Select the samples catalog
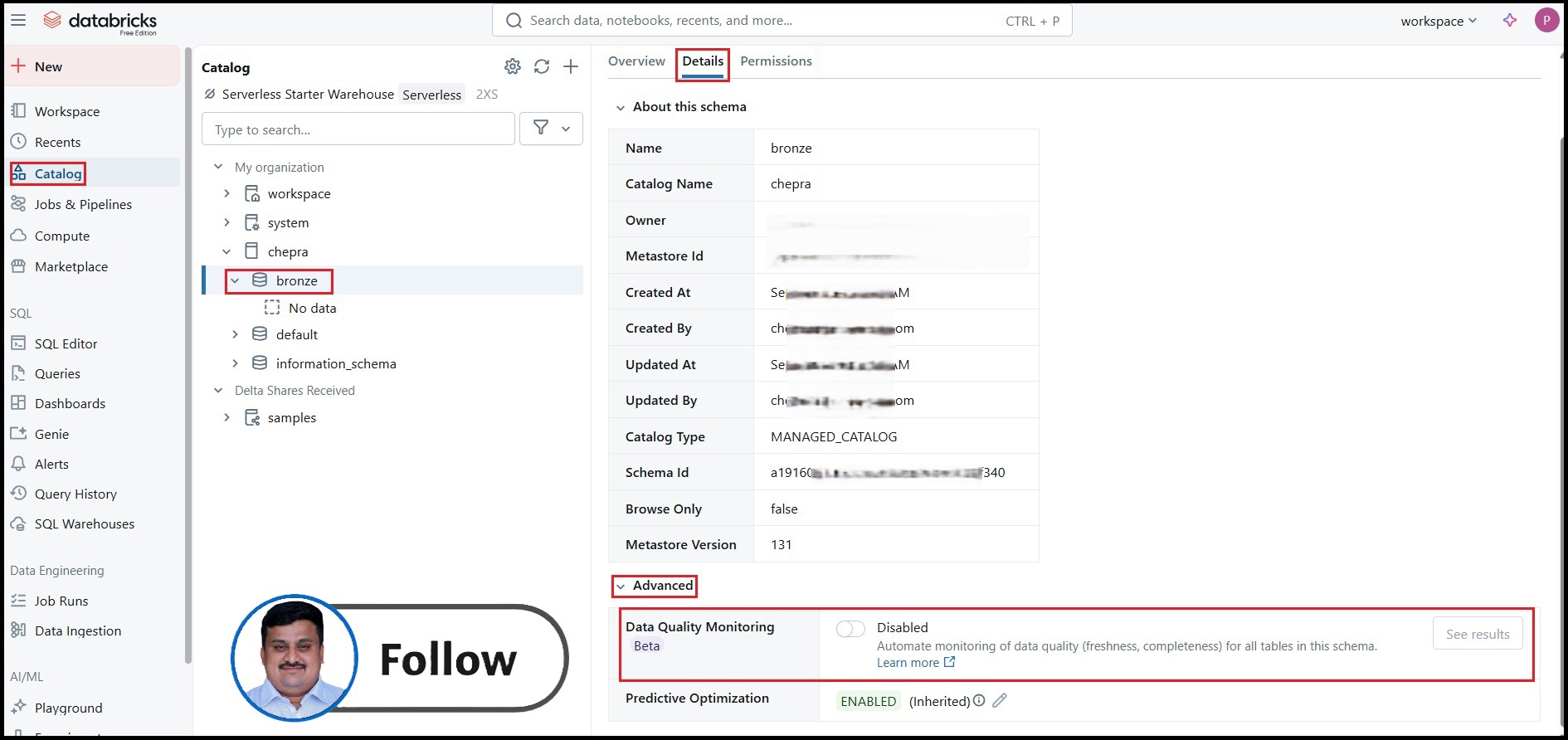This screenshot has width=1568, height=740. pyautogui.click(x=292, y=417)
